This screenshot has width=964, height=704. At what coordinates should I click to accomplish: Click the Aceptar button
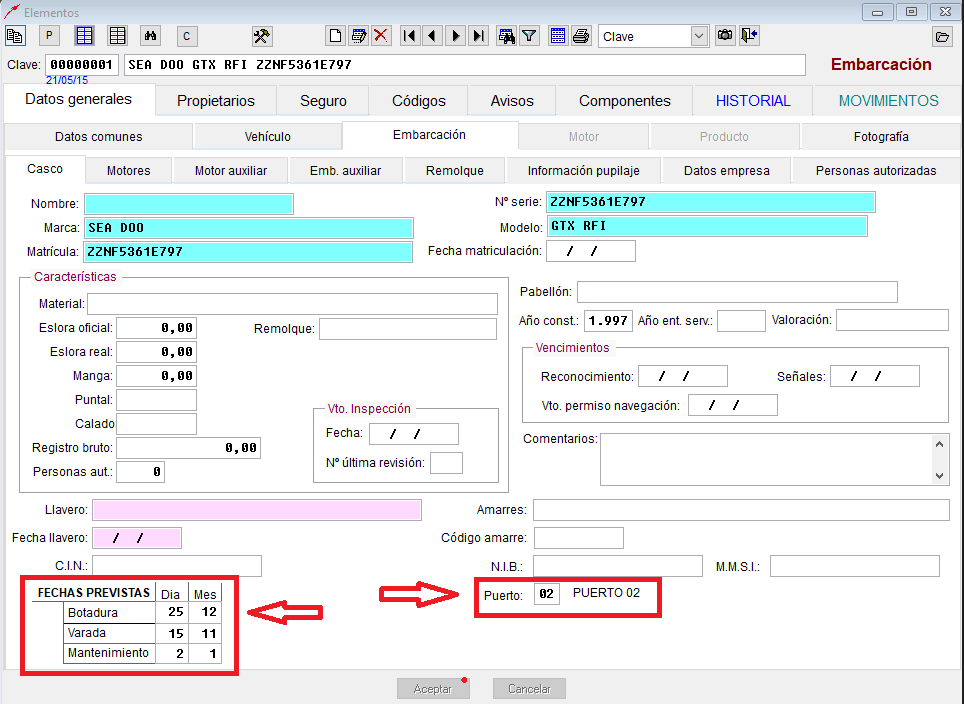pos(433,689)
